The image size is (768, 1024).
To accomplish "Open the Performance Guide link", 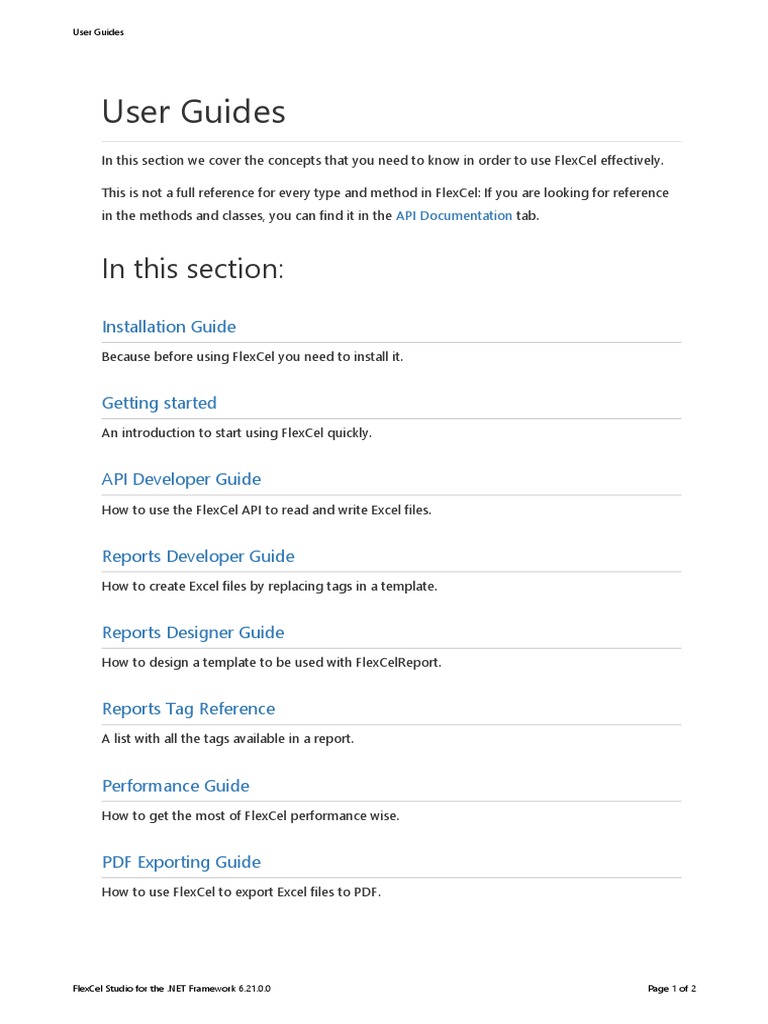I will (175, 786).
